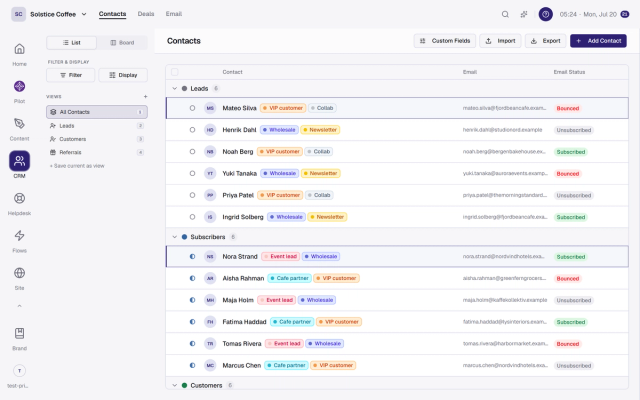
Task: Tick the select-all header checkbox
Action: click(x=175, y=72)
